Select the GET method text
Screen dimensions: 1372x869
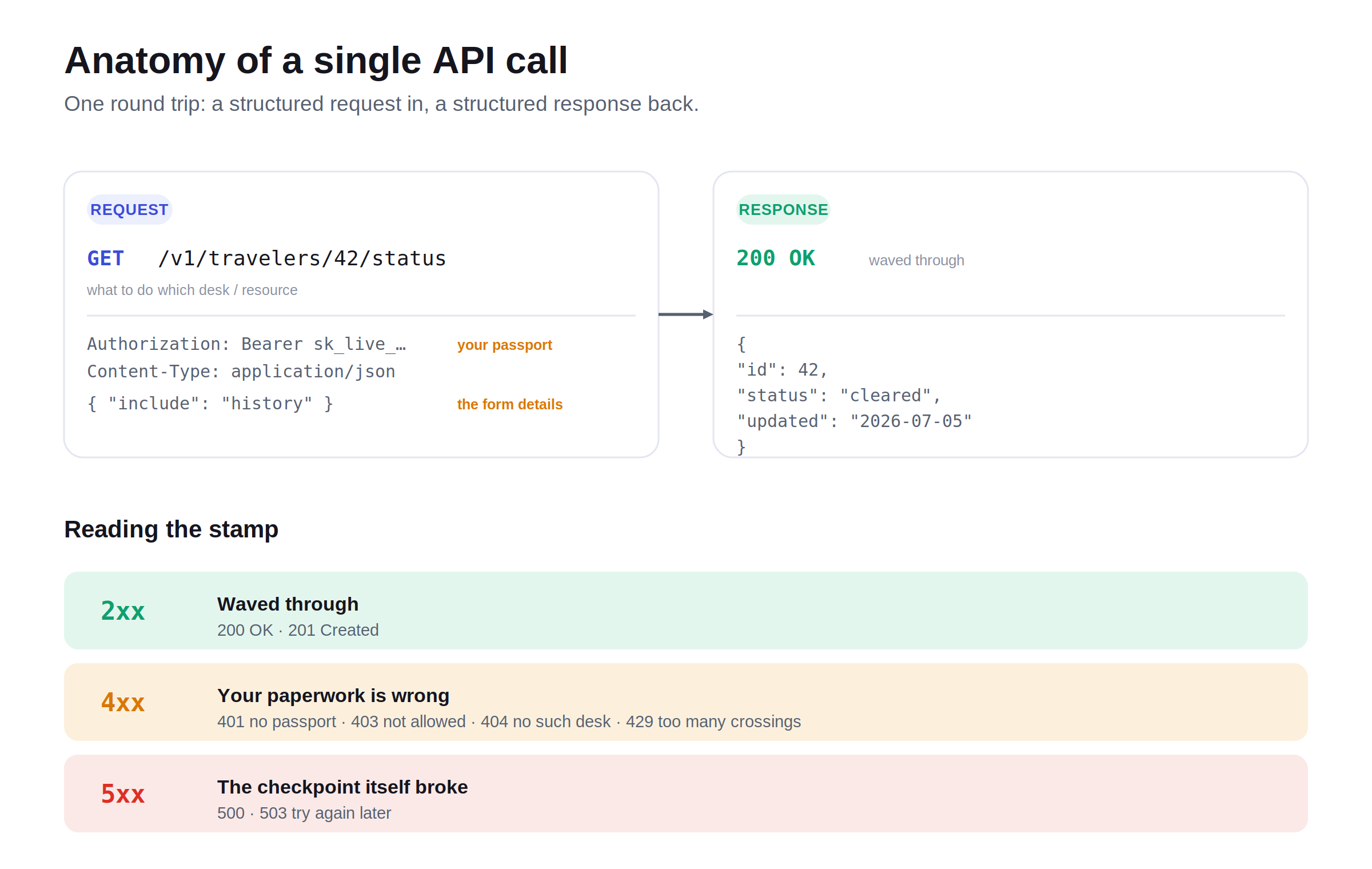105,258
